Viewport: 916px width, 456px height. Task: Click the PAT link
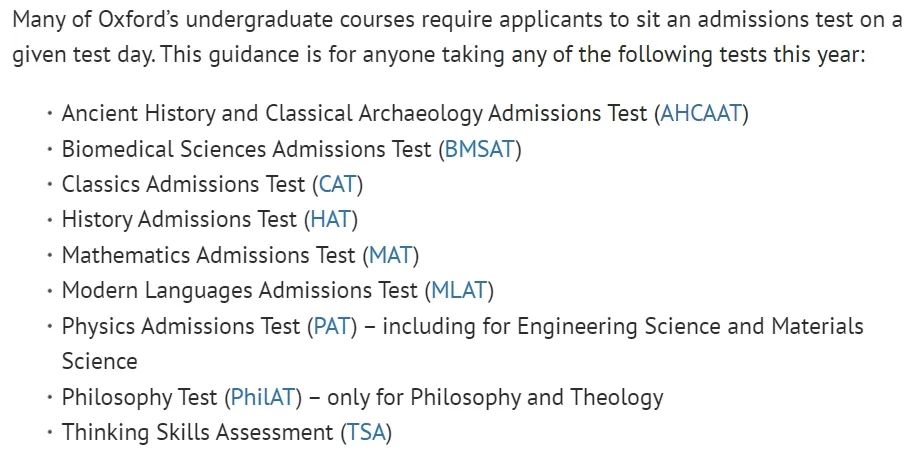tap(332, 326)
